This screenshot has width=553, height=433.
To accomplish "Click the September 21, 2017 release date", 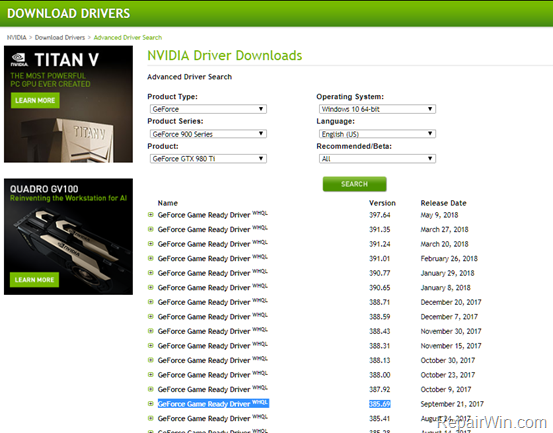I will point(452,404).
